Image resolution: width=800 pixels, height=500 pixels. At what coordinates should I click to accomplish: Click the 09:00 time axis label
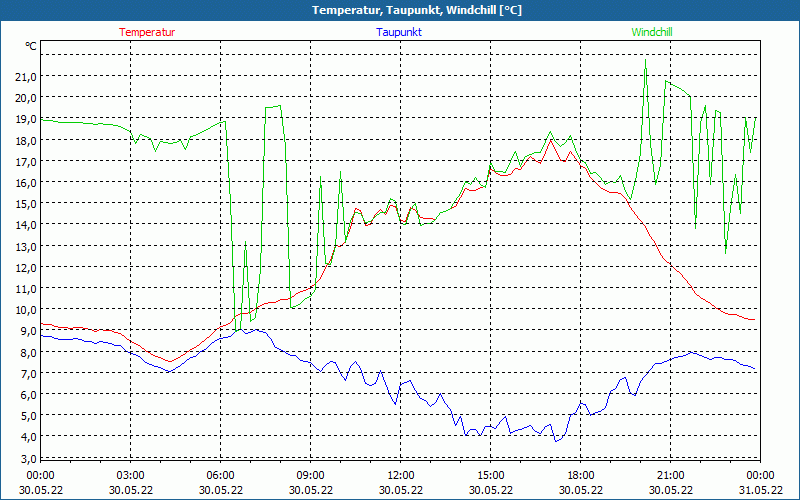coord(311,476)
